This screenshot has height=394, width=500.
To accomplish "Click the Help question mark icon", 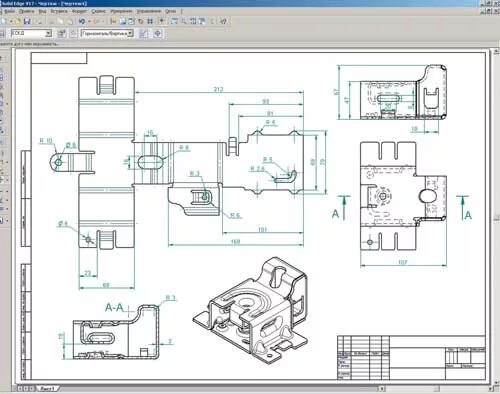I will click(x=223, y=21).
